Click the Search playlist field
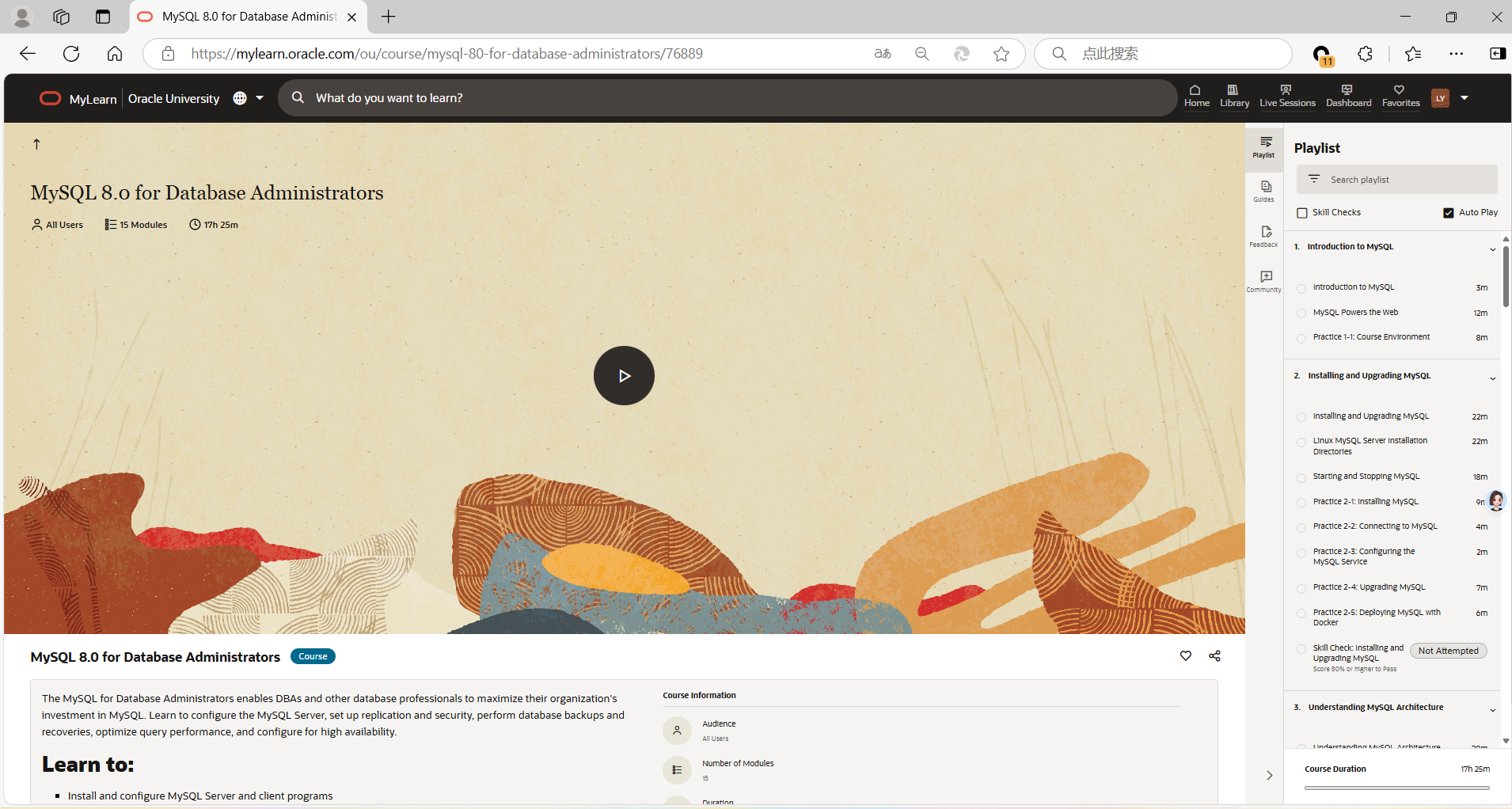Screen dimensions: 1512x809 (x=1396, y=180)
